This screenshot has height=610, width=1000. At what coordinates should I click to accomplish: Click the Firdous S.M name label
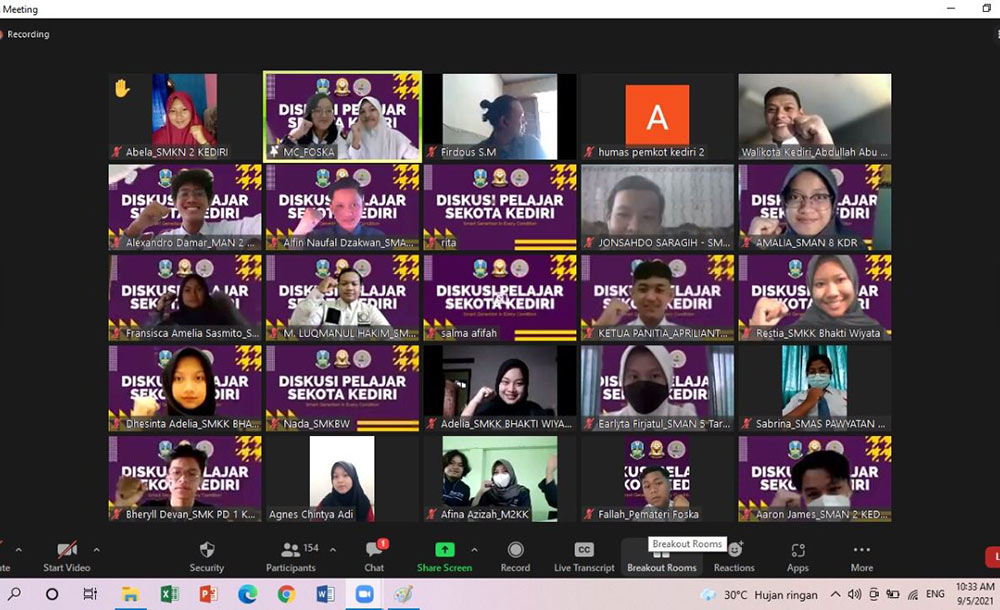tap(468, 152)
